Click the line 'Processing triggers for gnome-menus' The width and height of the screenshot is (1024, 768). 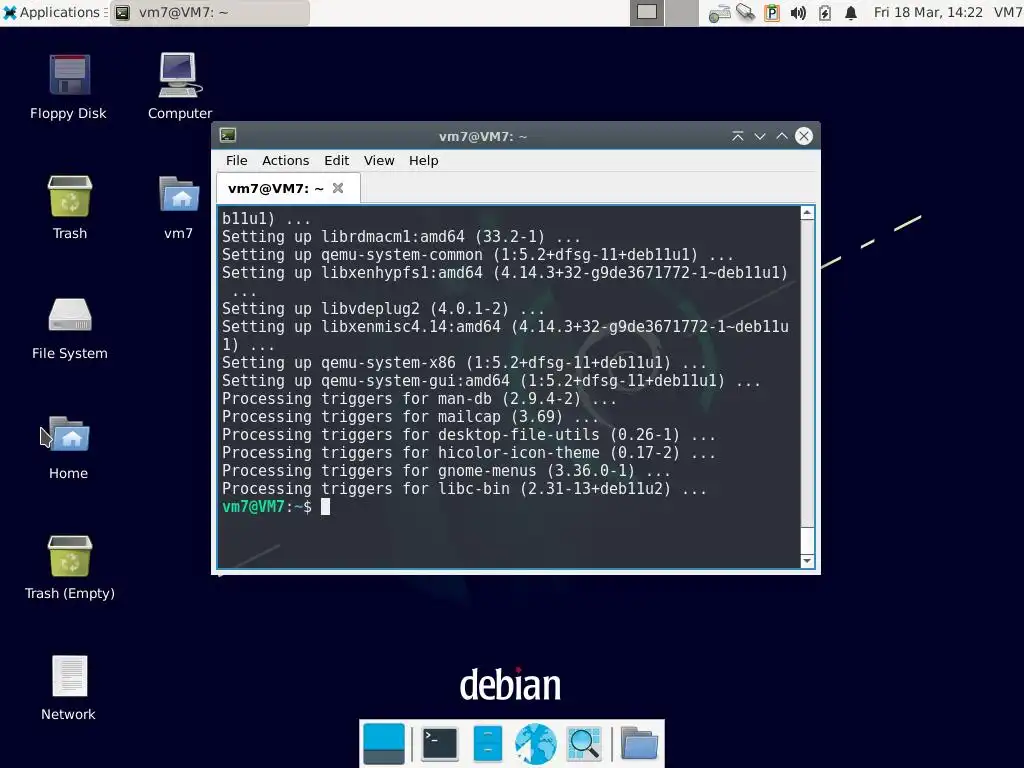[445, 471]
